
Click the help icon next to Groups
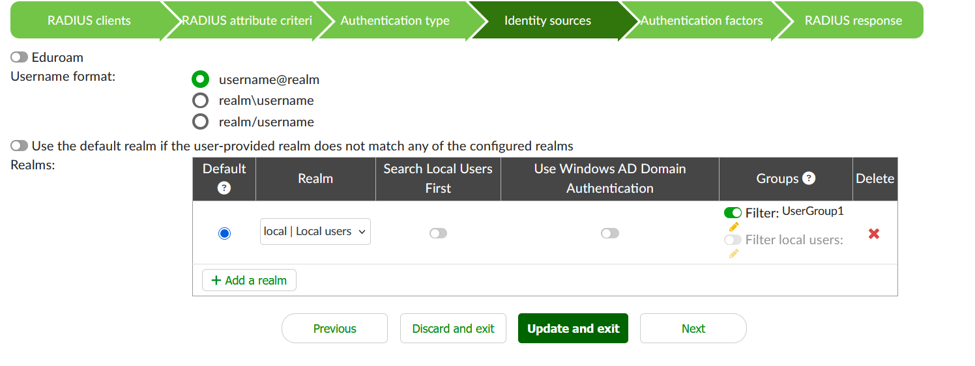click(808, 178)
